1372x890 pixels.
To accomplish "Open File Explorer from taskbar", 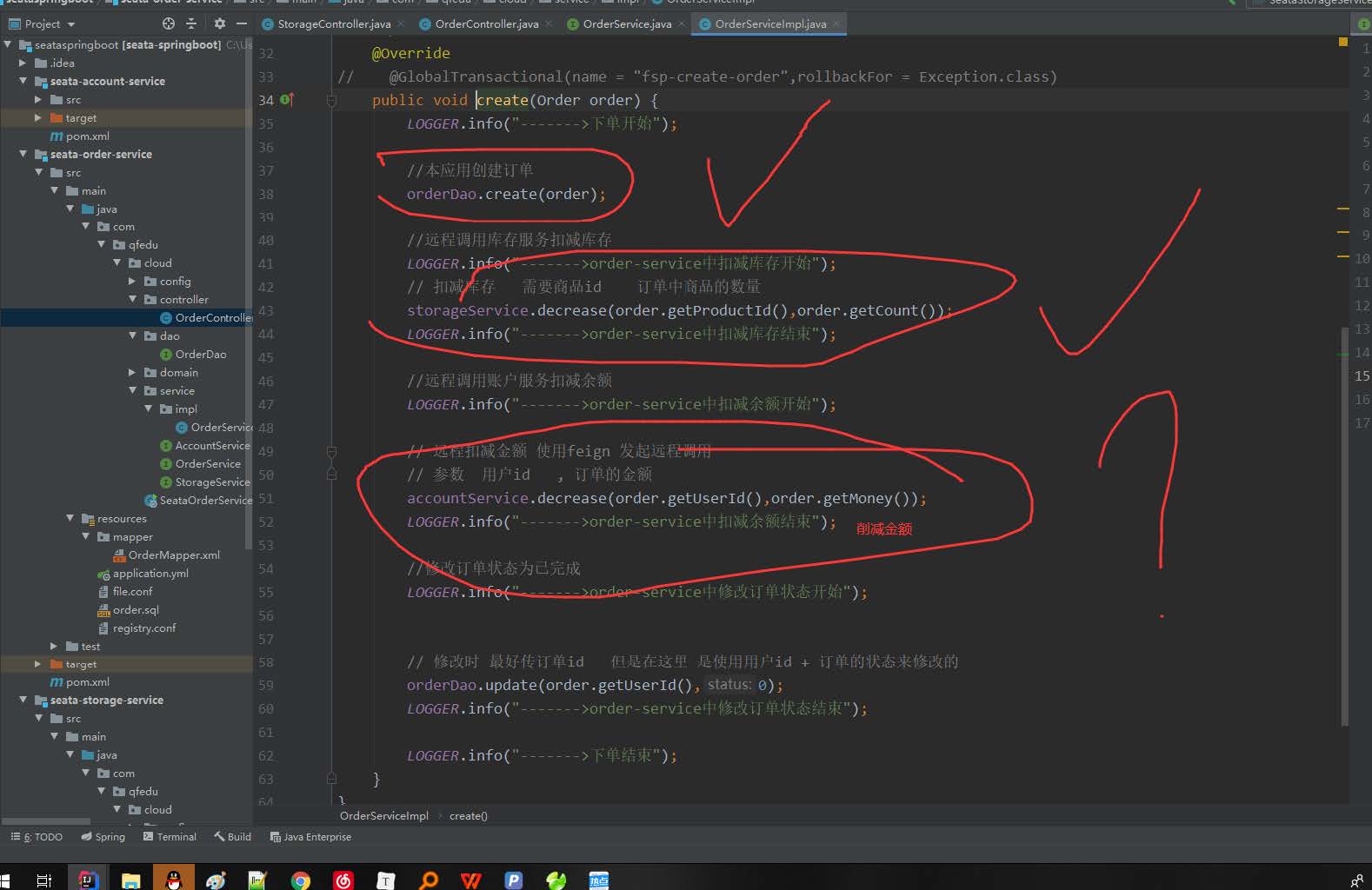I will coord(130,880).
